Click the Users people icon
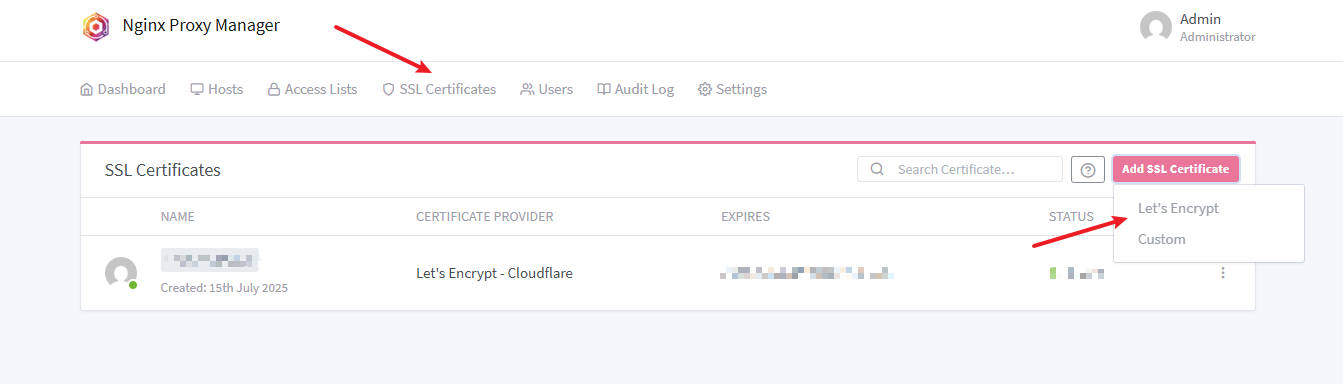The image size is (1343, 384). 527,89
